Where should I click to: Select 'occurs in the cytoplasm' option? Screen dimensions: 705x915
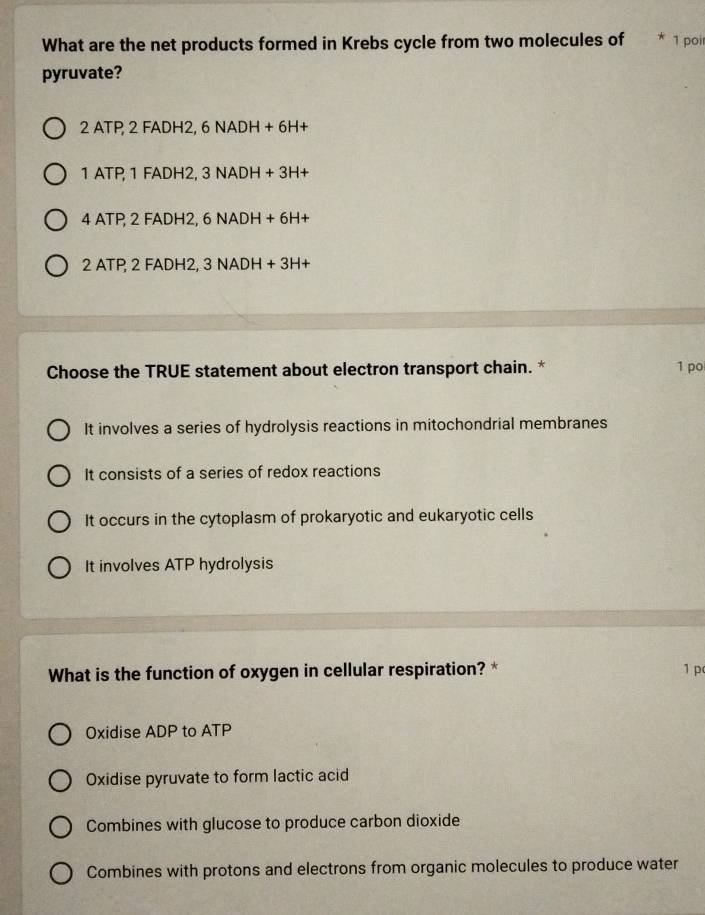59,521
